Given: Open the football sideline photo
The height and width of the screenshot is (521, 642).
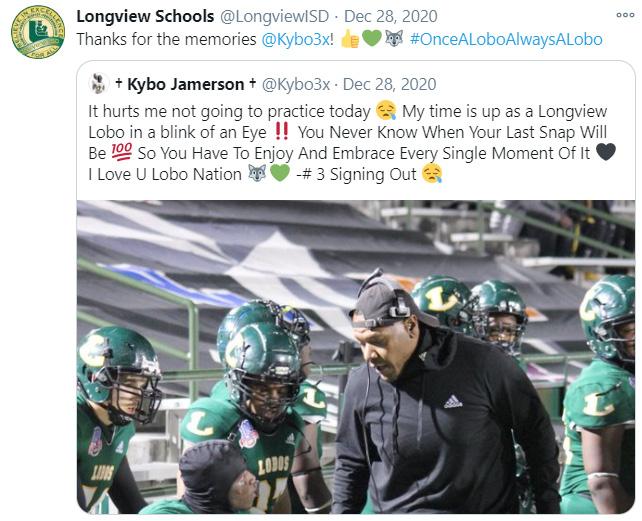Looking at the screenshot, I should click(x=356, y=357).
